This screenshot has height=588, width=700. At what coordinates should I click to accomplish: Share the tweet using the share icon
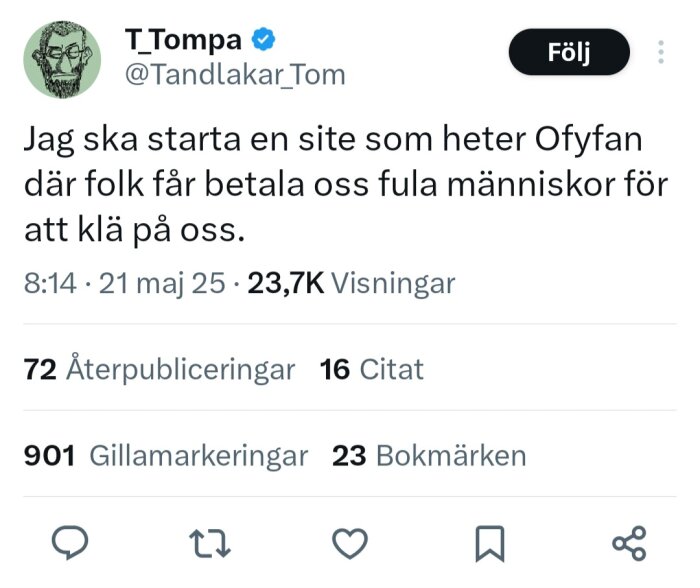pyautogui.click(x=629, y=542)
